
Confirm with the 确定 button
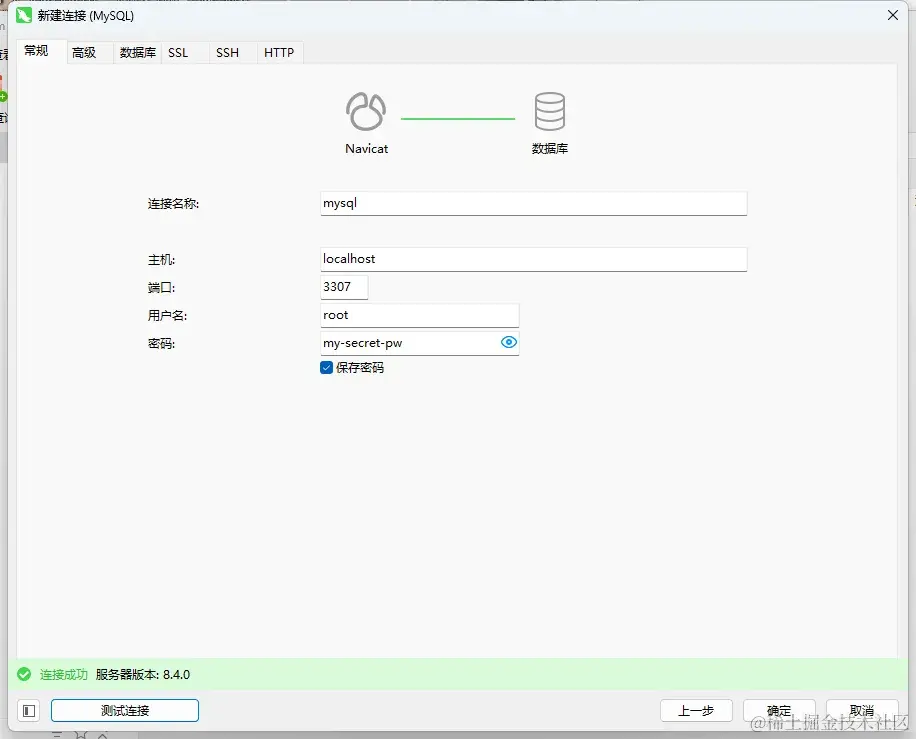(779, 710)
